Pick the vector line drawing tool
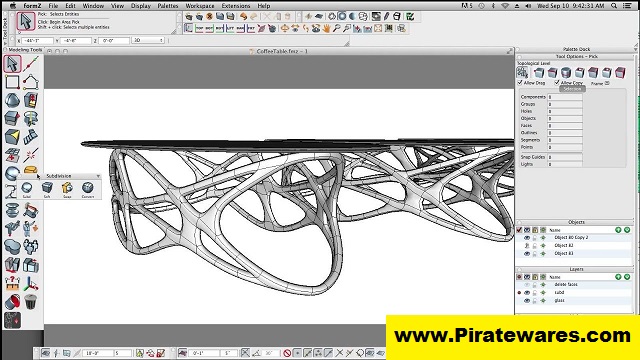This screenshot has width=640, height=360. click(31, 64)
